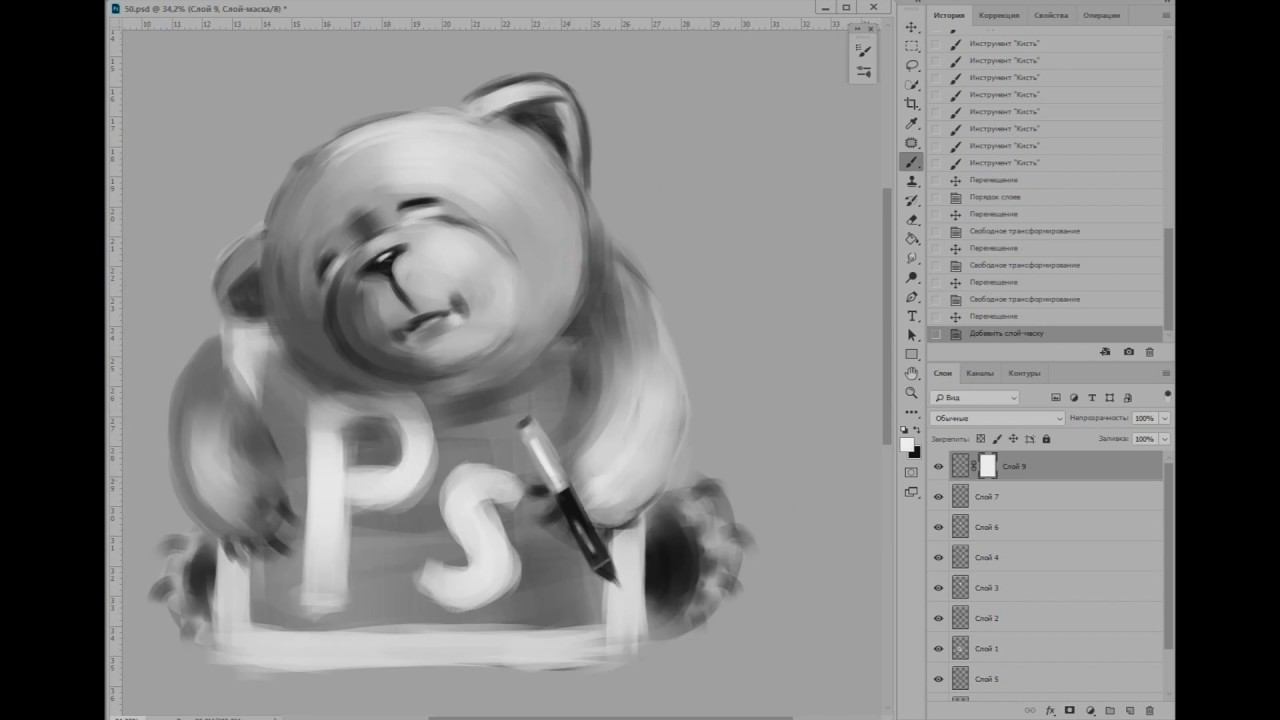Open Непрозрачность opacity dropdown arrow
1280x720 pixels.
[1165, 418]
